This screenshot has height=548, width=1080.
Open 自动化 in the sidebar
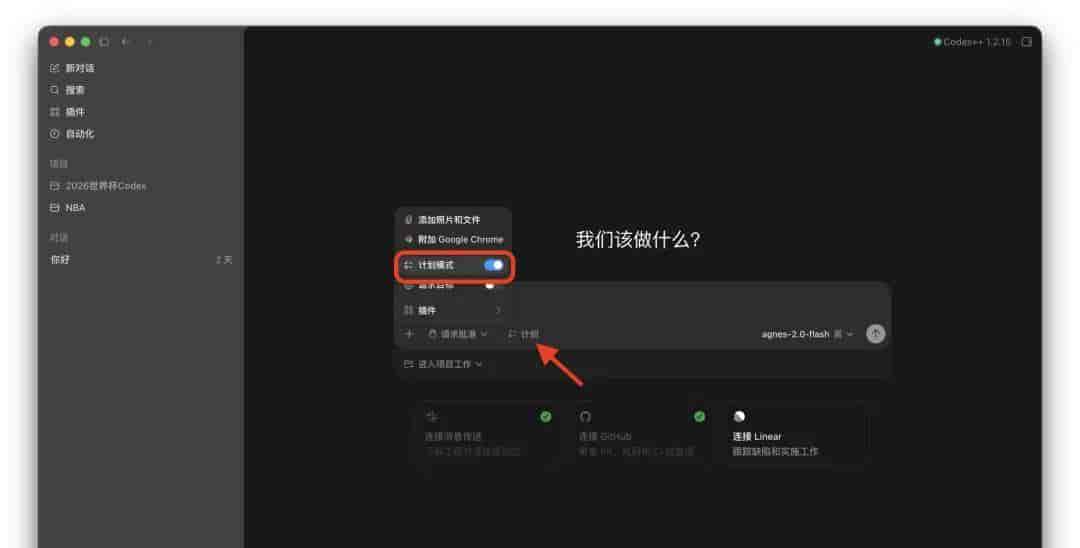coord(72,134)
